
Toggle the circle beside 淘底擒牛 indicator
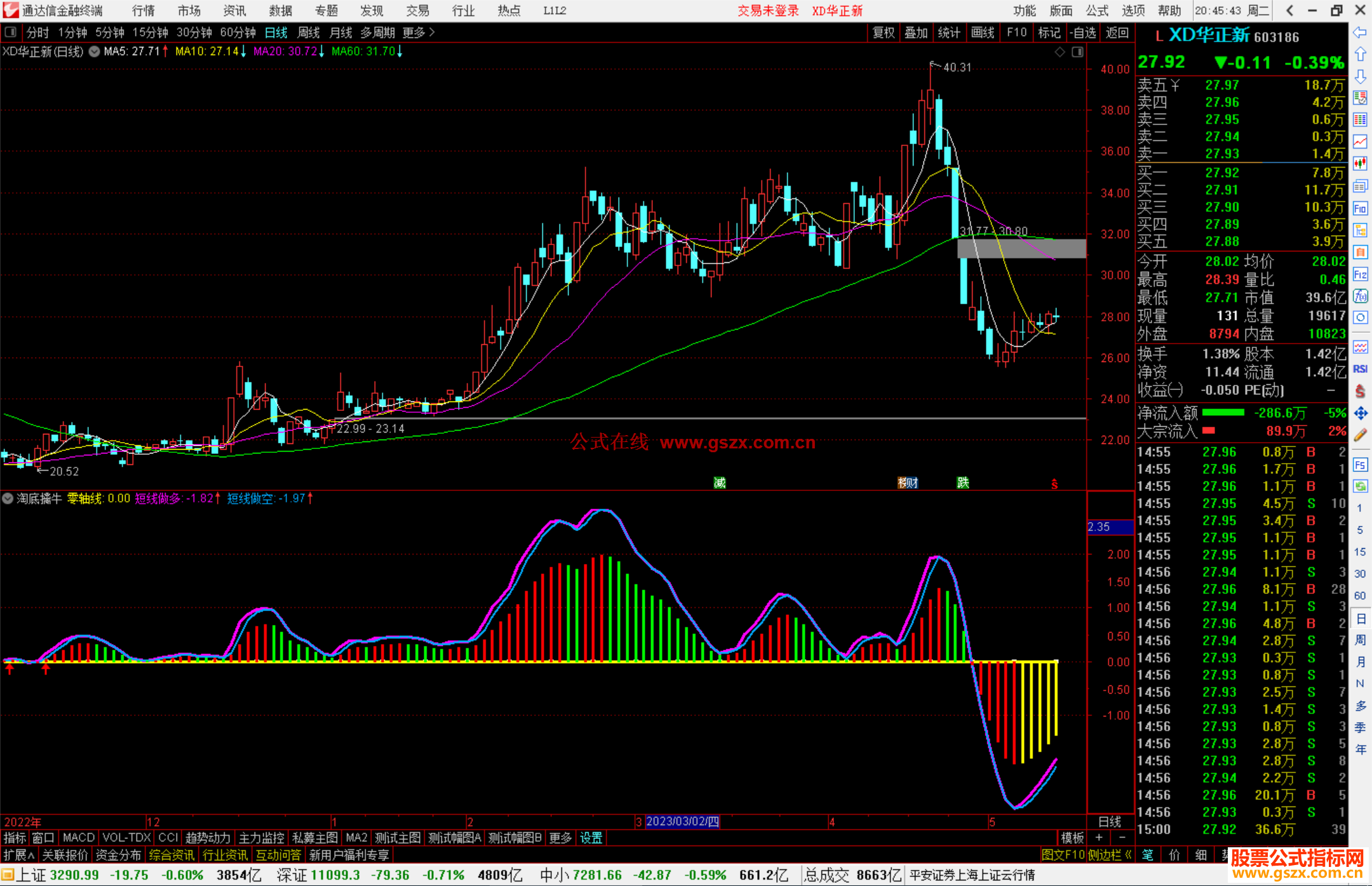(8, 499)
